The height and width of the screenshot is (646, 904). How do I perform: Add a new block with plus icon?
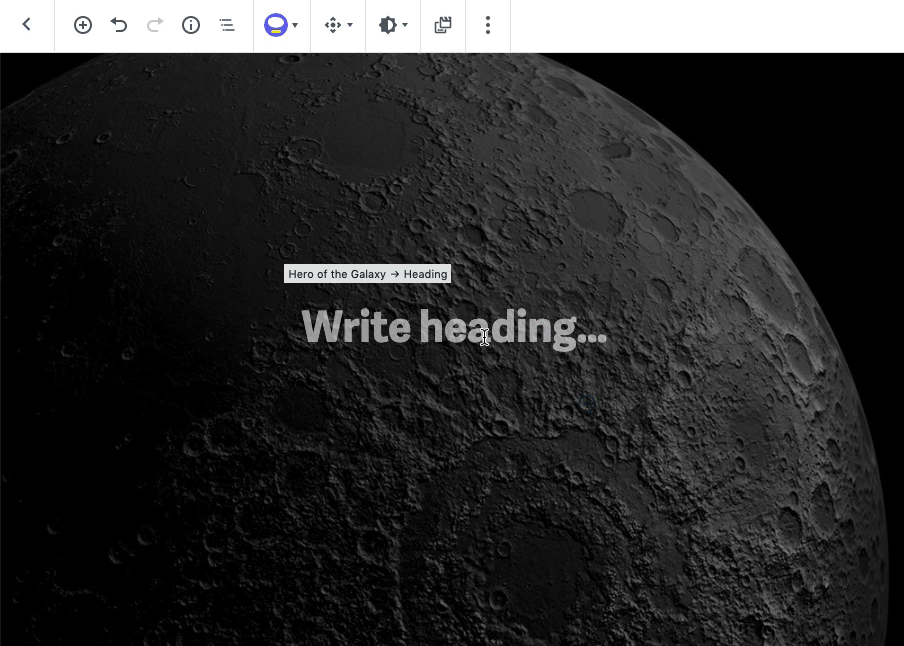click(83, 25)
